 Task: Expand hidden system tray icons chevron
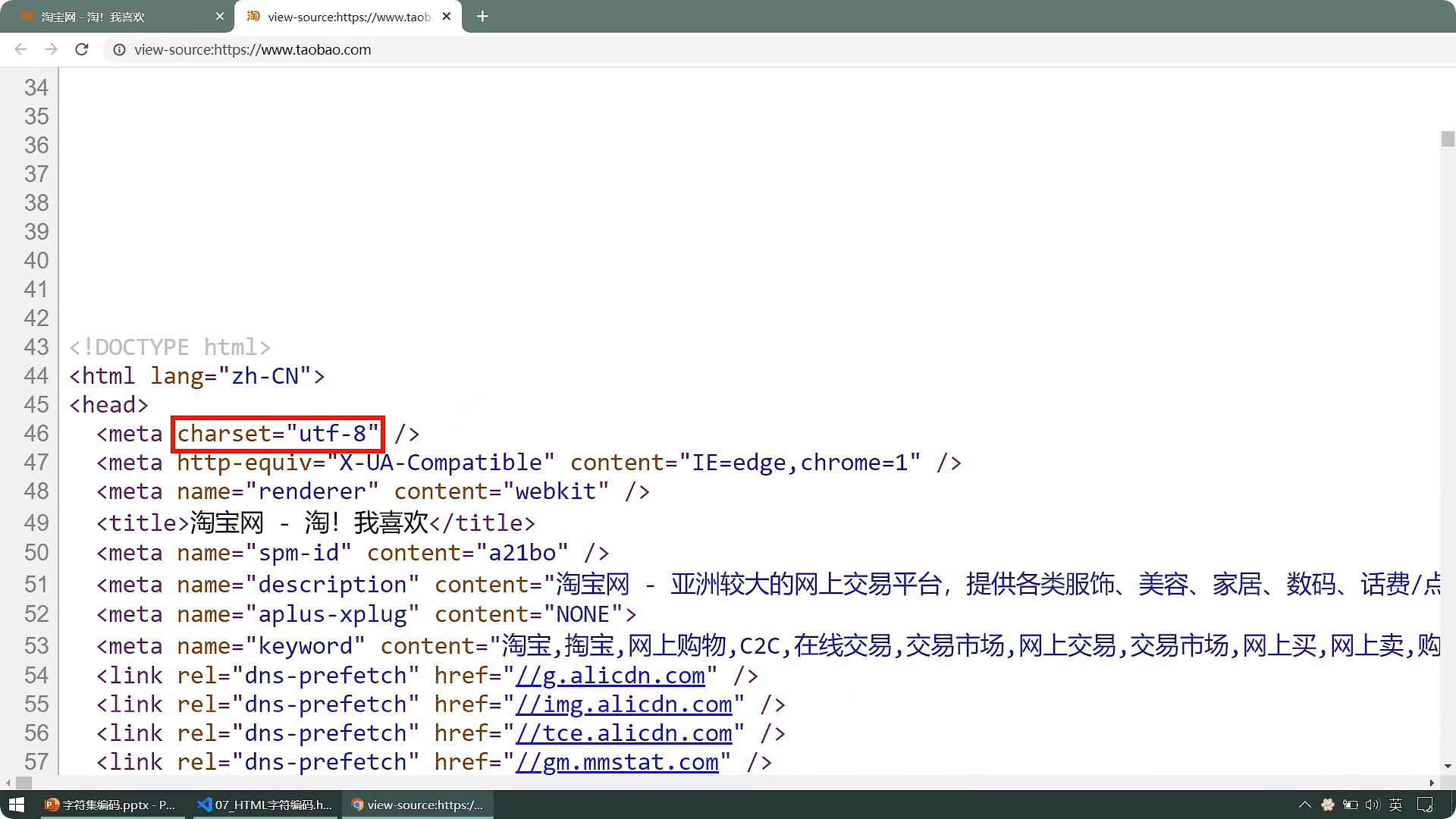tap(1304, 805)
